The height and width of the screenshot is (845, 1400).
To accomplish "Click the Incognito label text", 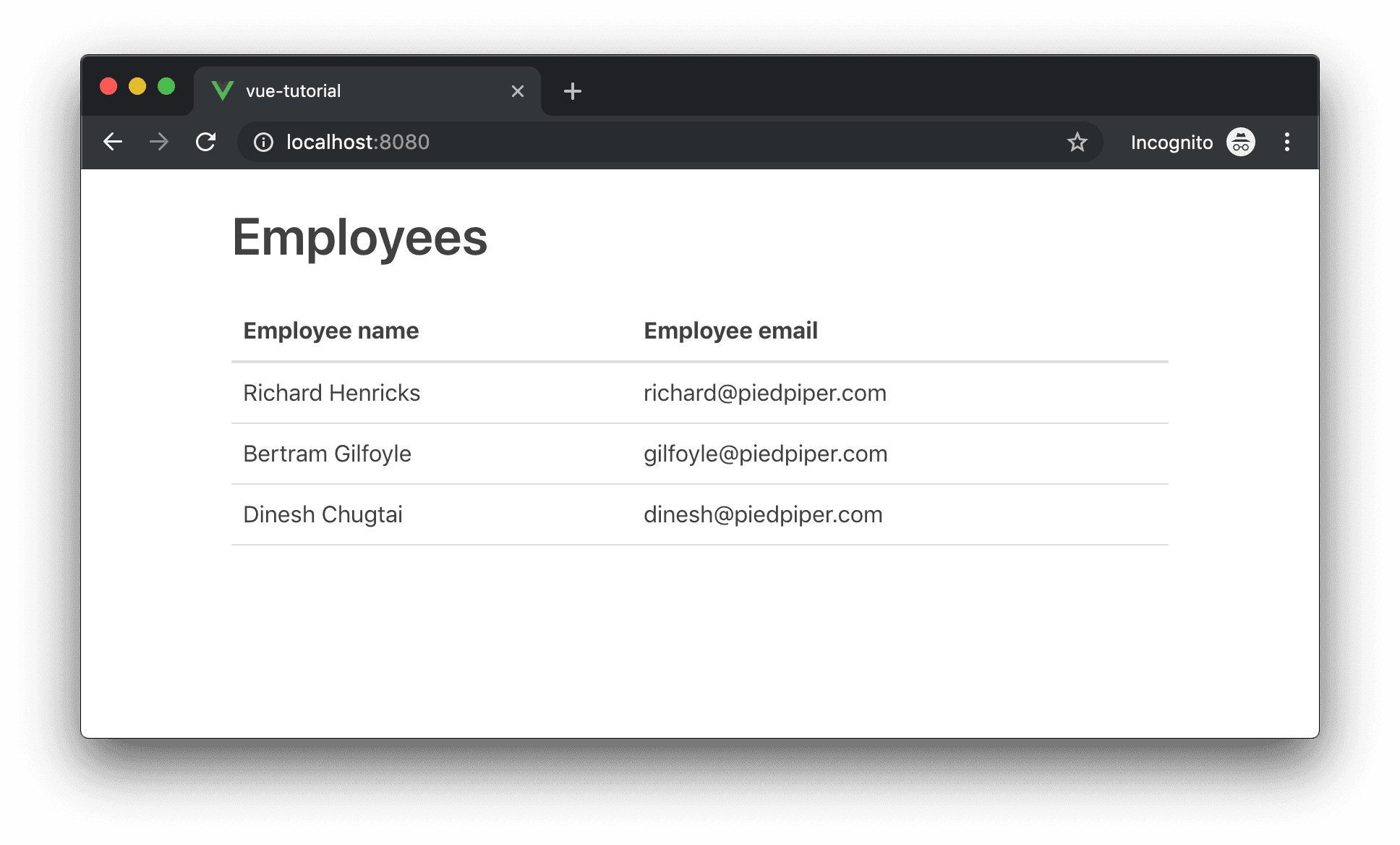I will pyautogui.click(x=1171, y=143).
